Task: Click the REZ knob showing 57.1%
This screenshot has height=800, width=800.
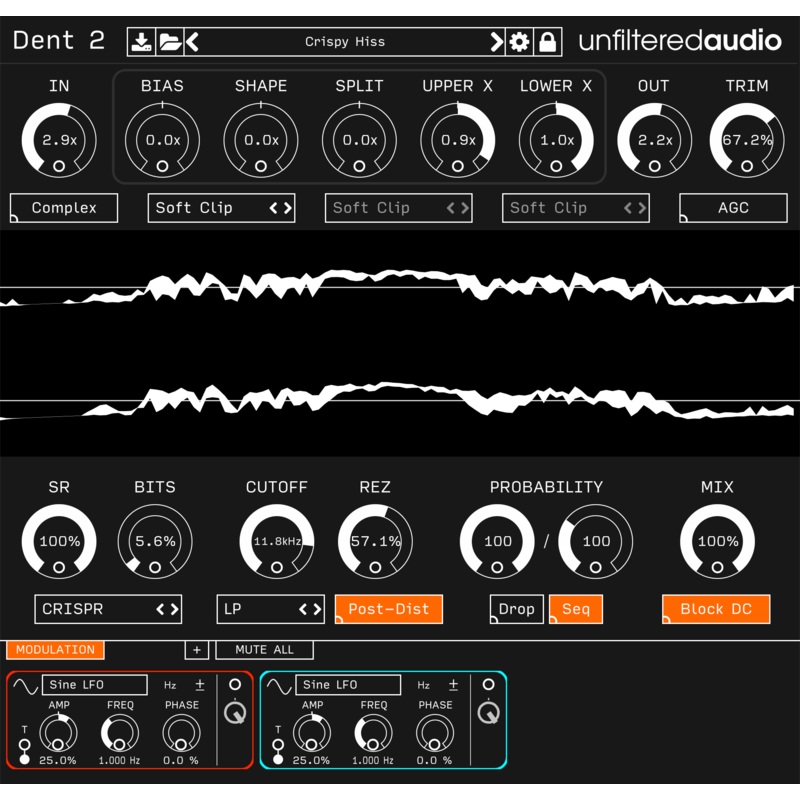Action: [x=375, y=541]
